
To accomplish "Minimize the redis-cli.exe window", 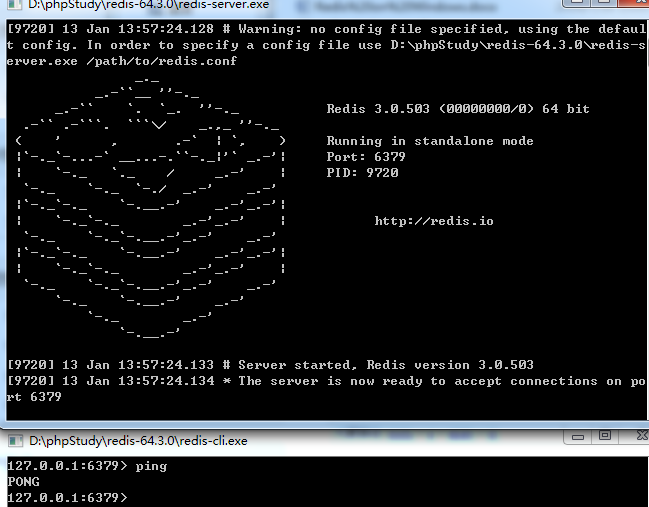I will pos(578,437).
